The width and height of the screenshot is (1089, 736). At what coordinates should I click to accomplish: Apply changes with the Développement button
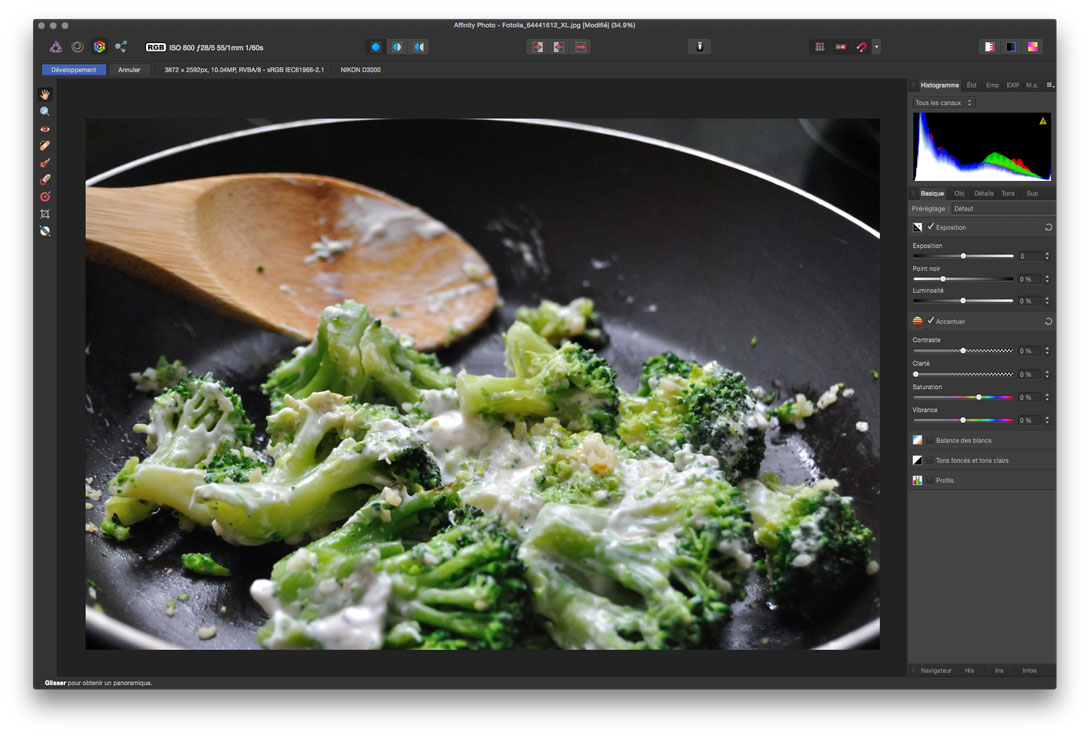click(74, 70)
